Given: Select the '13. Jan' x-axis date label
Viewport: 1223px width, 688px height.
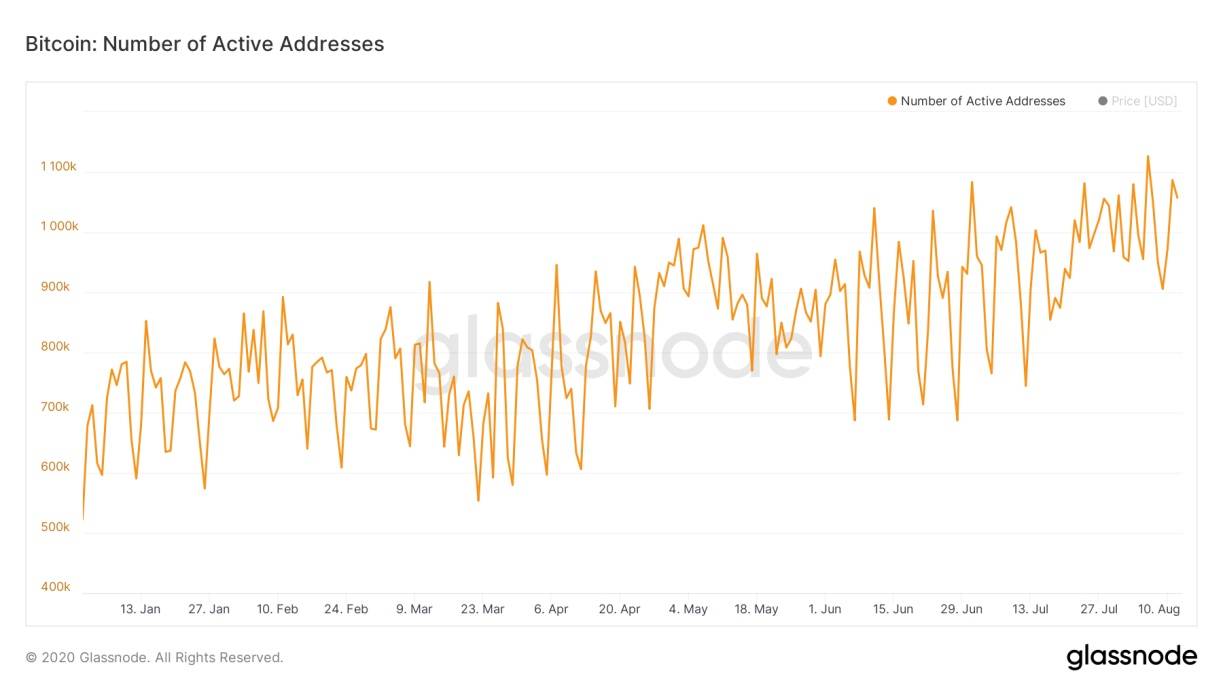Looking at the screenshot, I should [x=140, y=609].
